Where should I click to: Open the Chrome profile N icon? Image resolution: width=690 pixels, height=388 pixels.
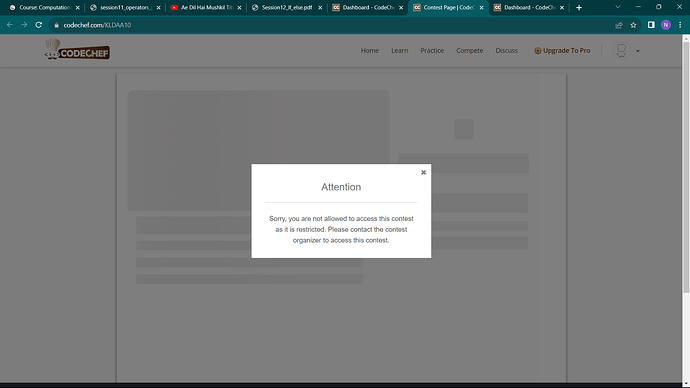click(x=666, y=25)
